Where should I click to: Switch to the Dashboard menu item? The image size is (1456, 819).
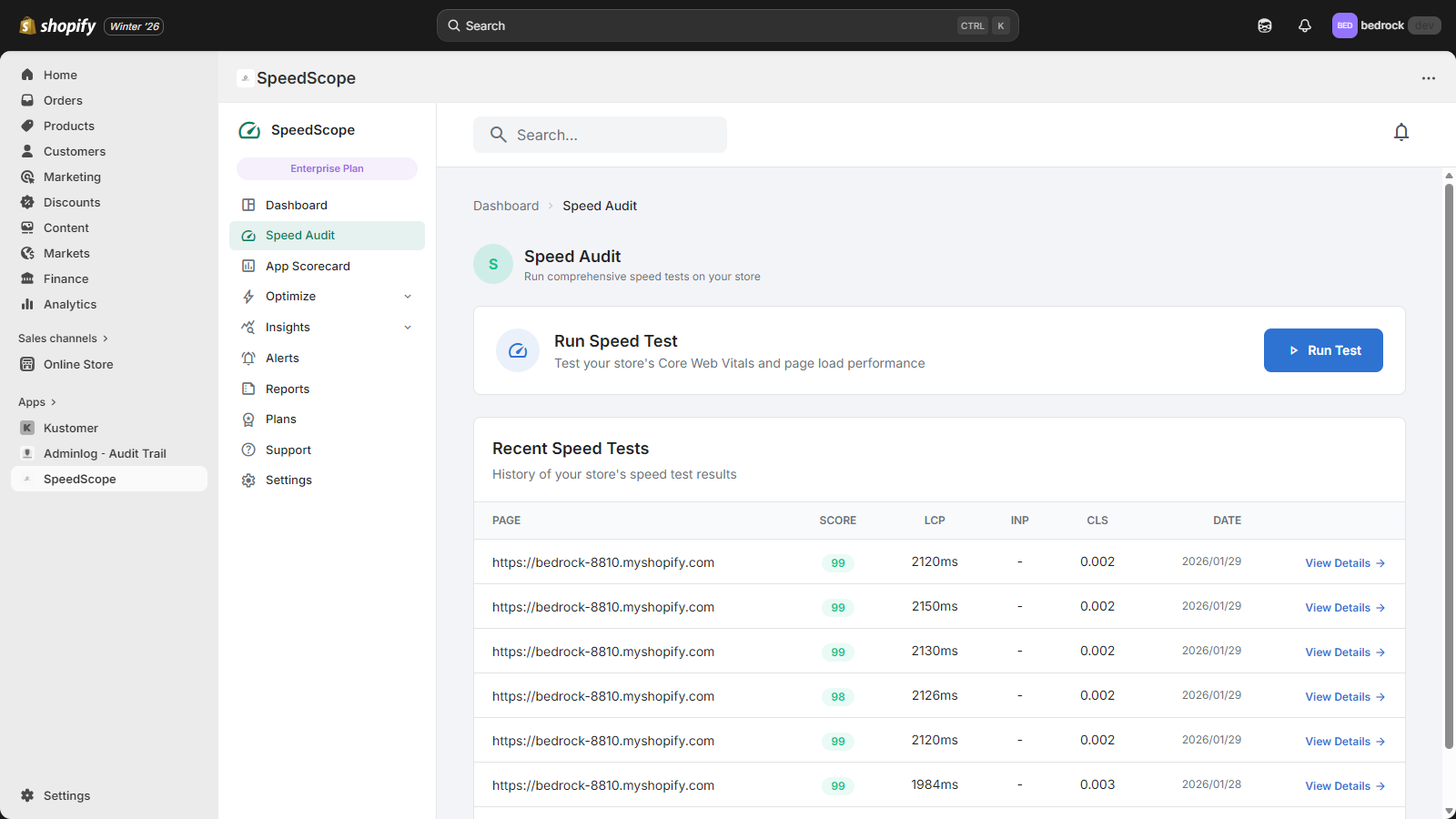click(x=298, y=205)
